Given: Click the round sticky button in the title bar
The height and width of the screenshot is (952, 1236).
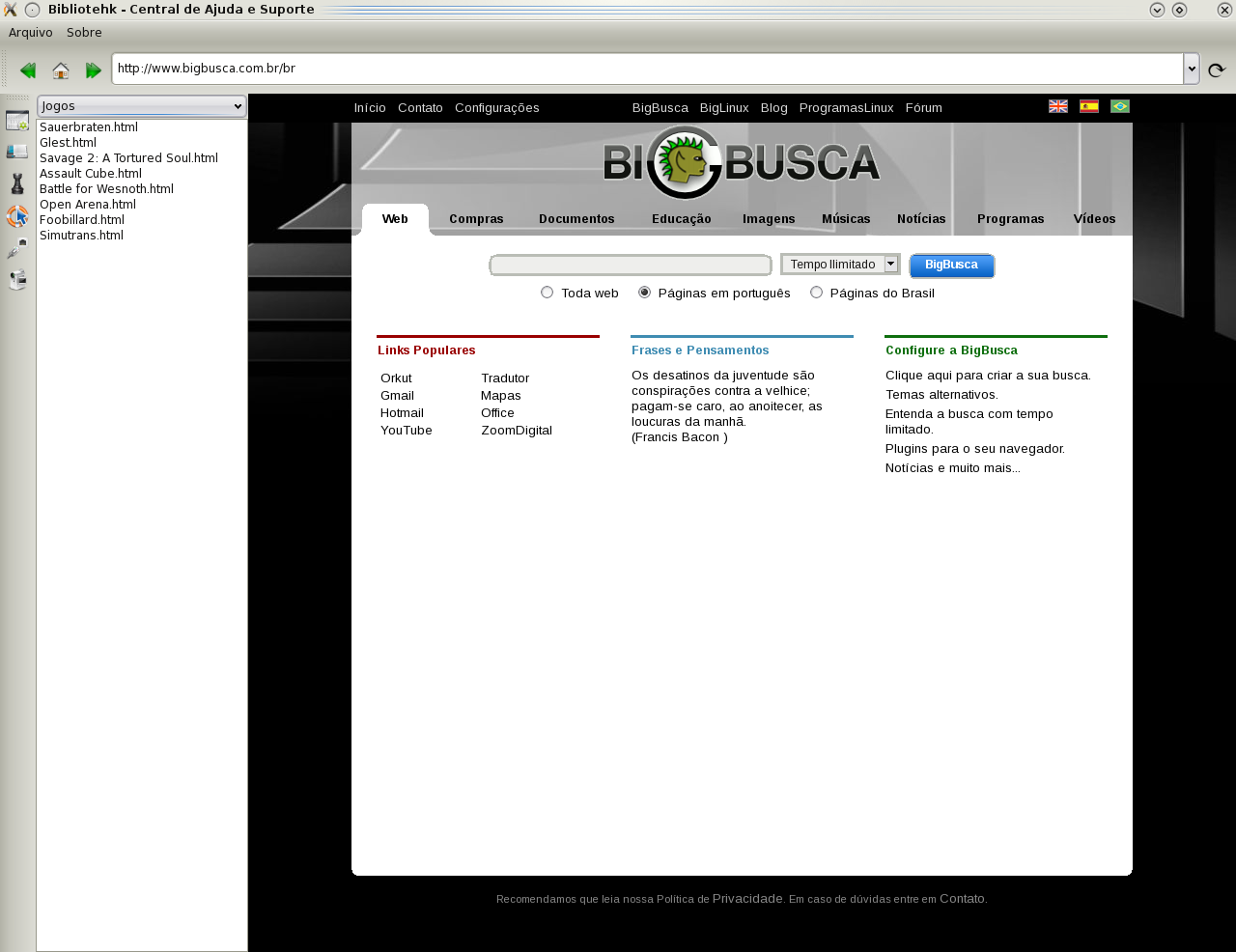Looking at the screenshot, I should coord(33,10).
